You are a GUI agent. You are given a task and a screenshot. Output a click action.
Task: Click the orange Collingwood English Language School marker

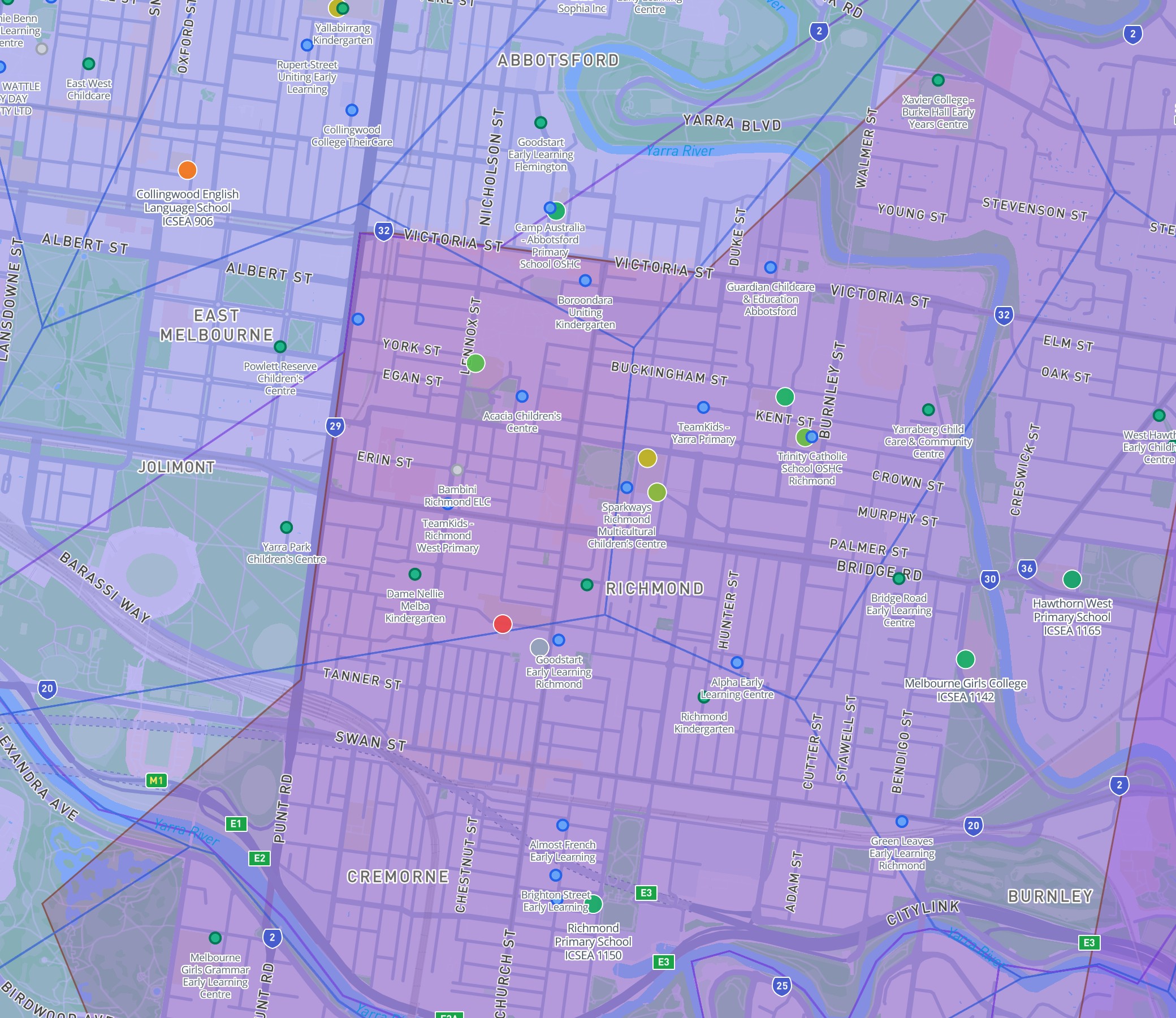(x=187, y=170)
